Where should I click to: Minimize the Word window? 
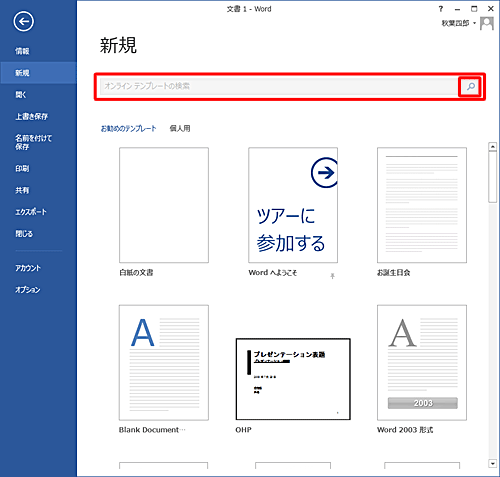pyautogui.click(x=457, y=9)
